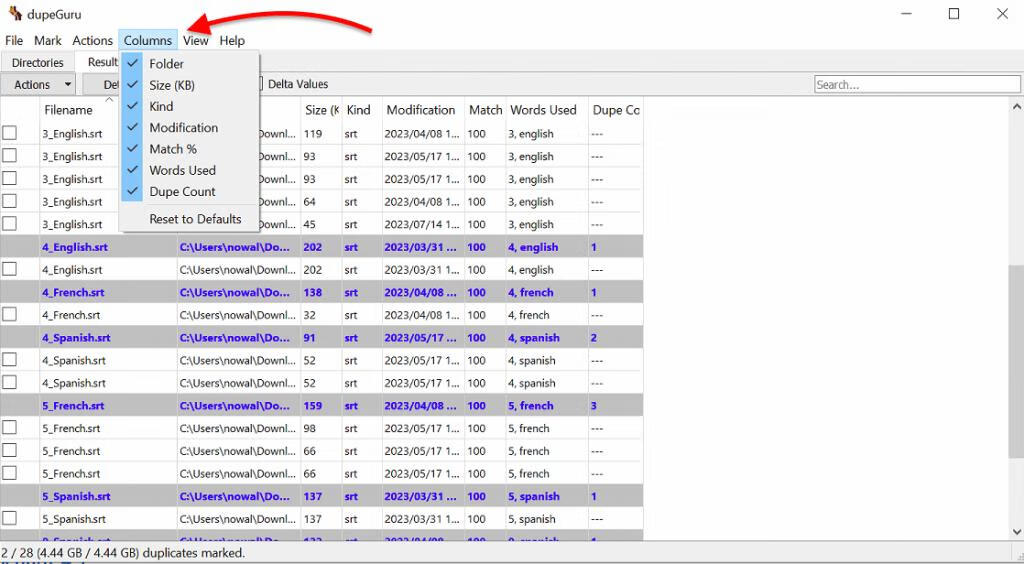
Task: Sort by the Filename column header
Action: point(68,110)
